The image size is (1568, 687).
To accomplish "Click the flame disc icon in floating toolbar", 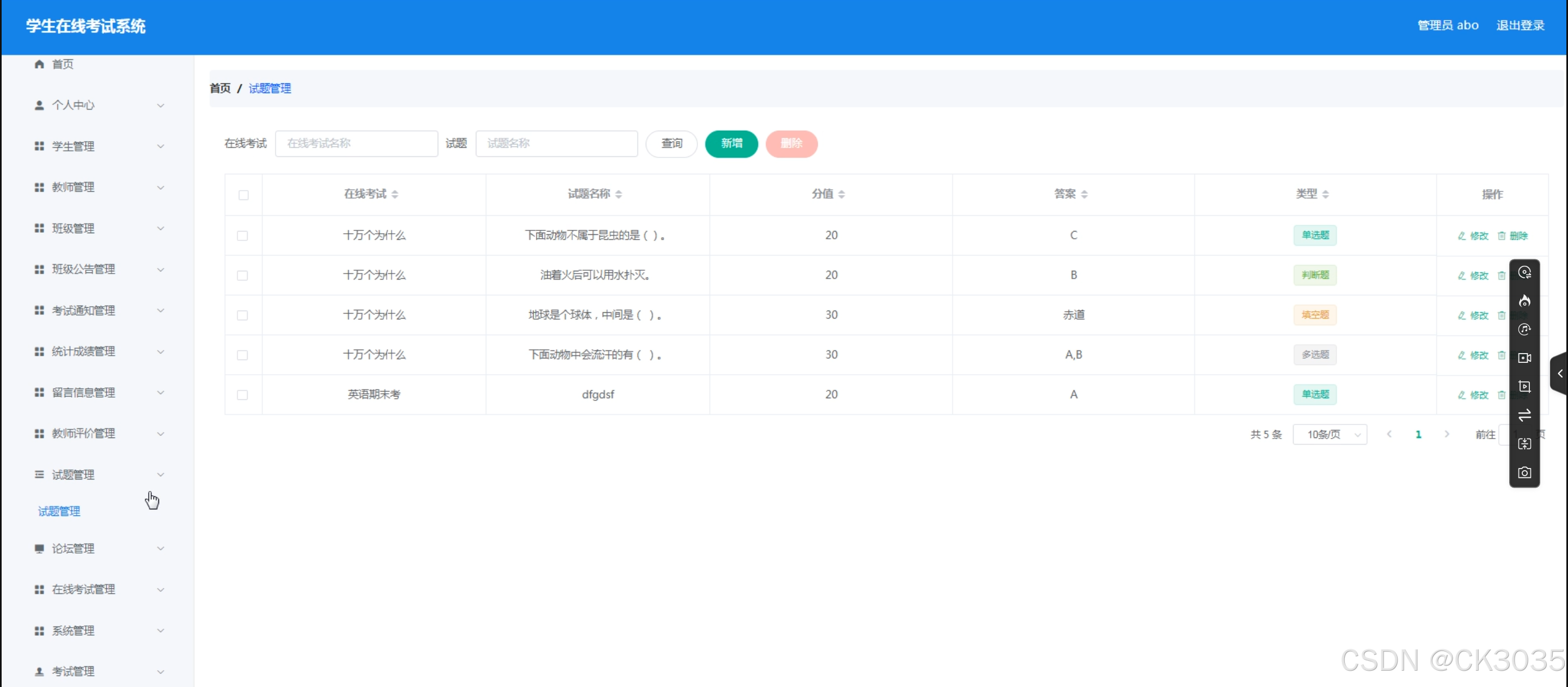I will pos(1524,301).
